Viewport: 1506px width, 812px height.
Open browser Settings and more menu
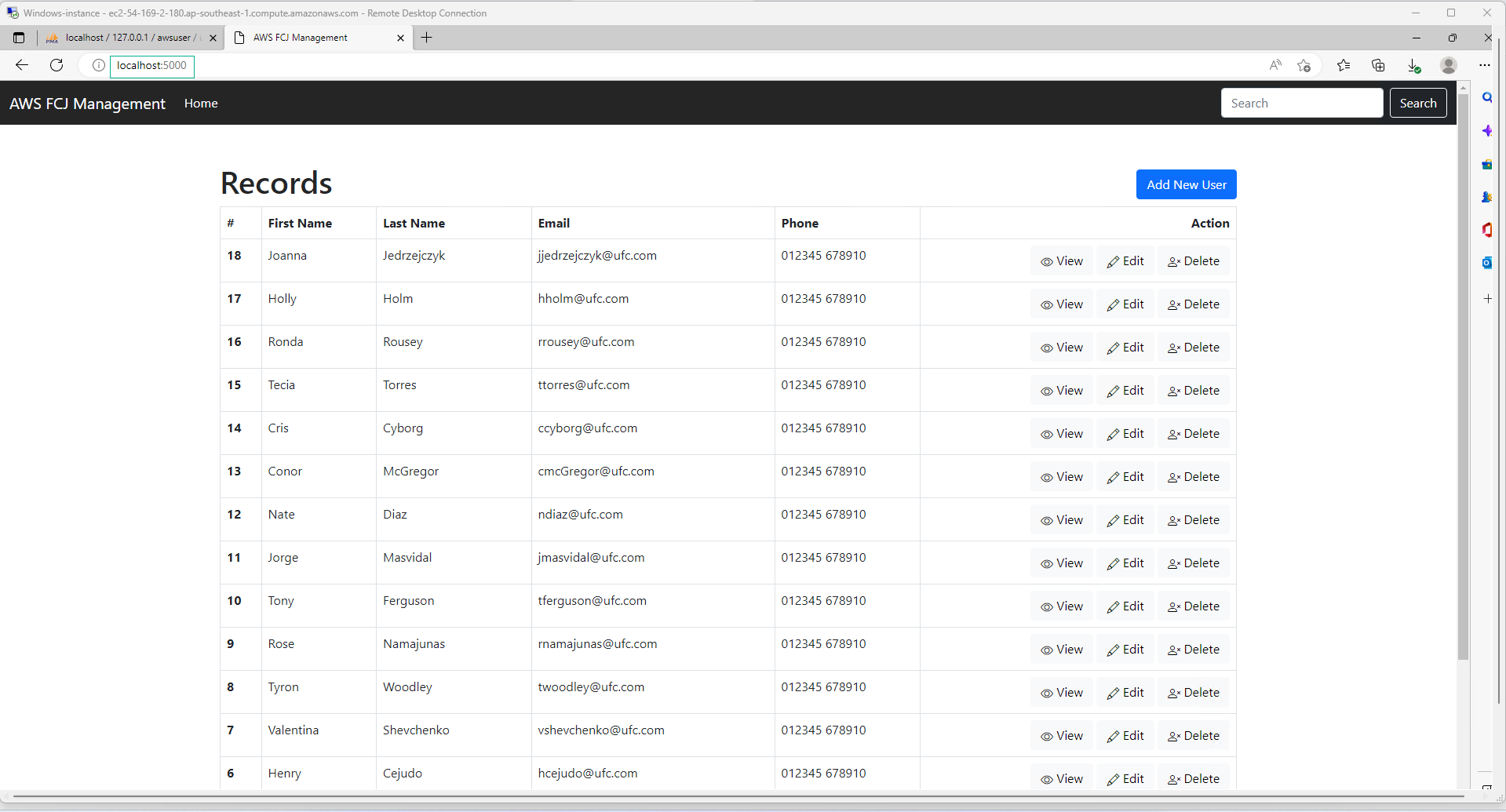point(1484,65)
